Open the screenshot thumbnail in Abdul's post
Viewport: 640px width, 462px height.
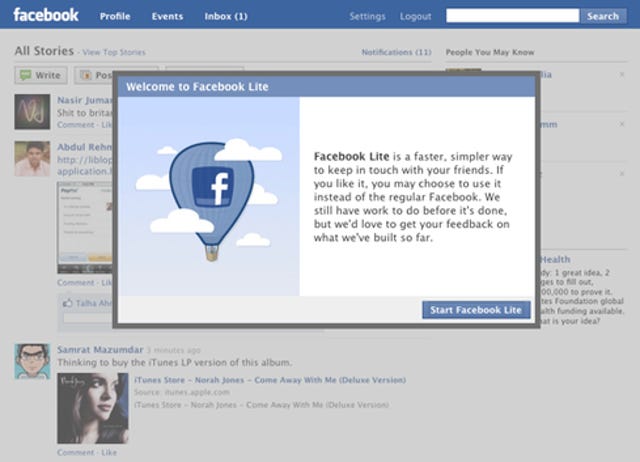pos(85,228)
